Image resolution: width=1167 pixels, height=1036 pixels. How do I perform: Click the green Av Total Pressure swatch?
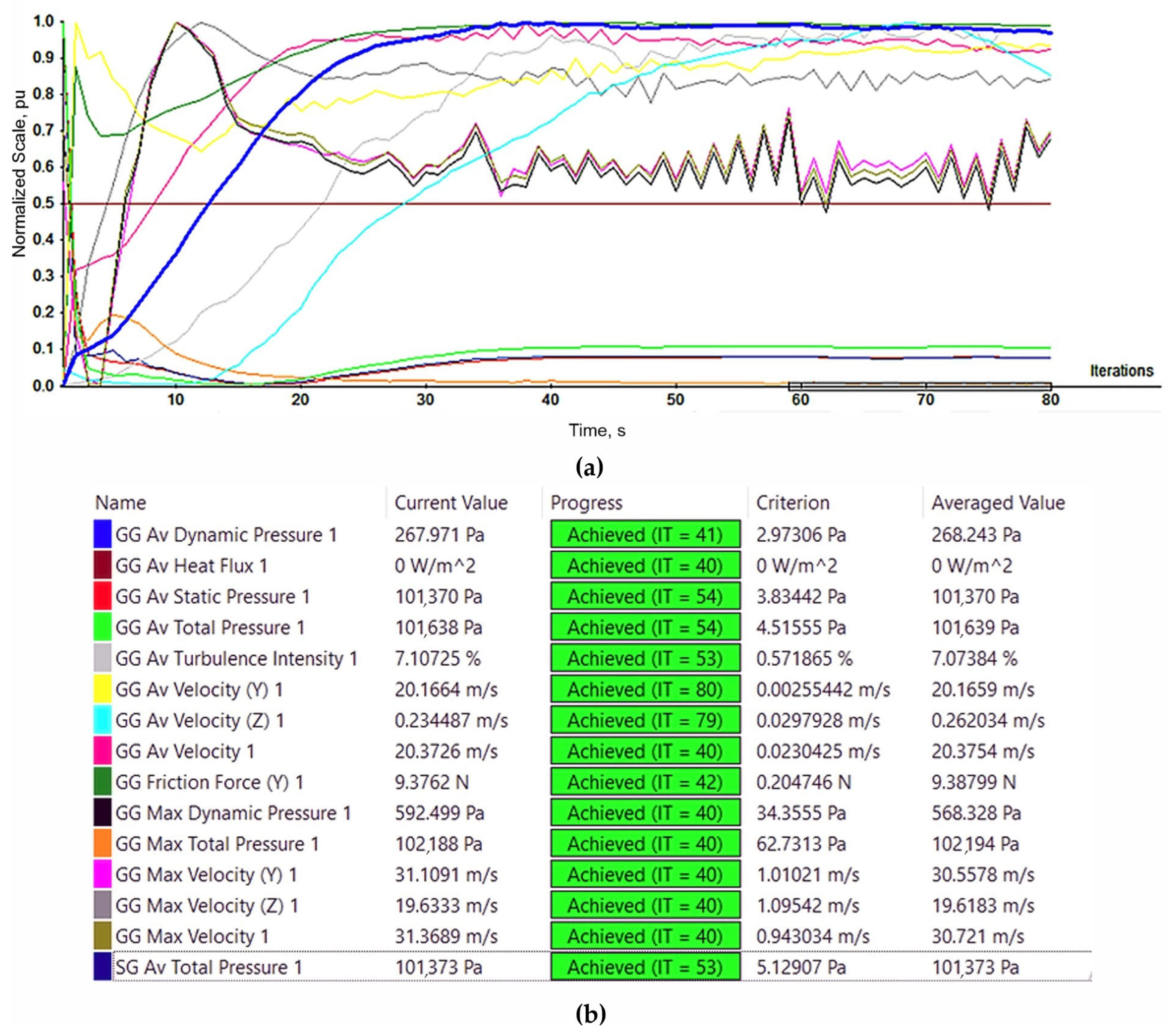point(102,627)
